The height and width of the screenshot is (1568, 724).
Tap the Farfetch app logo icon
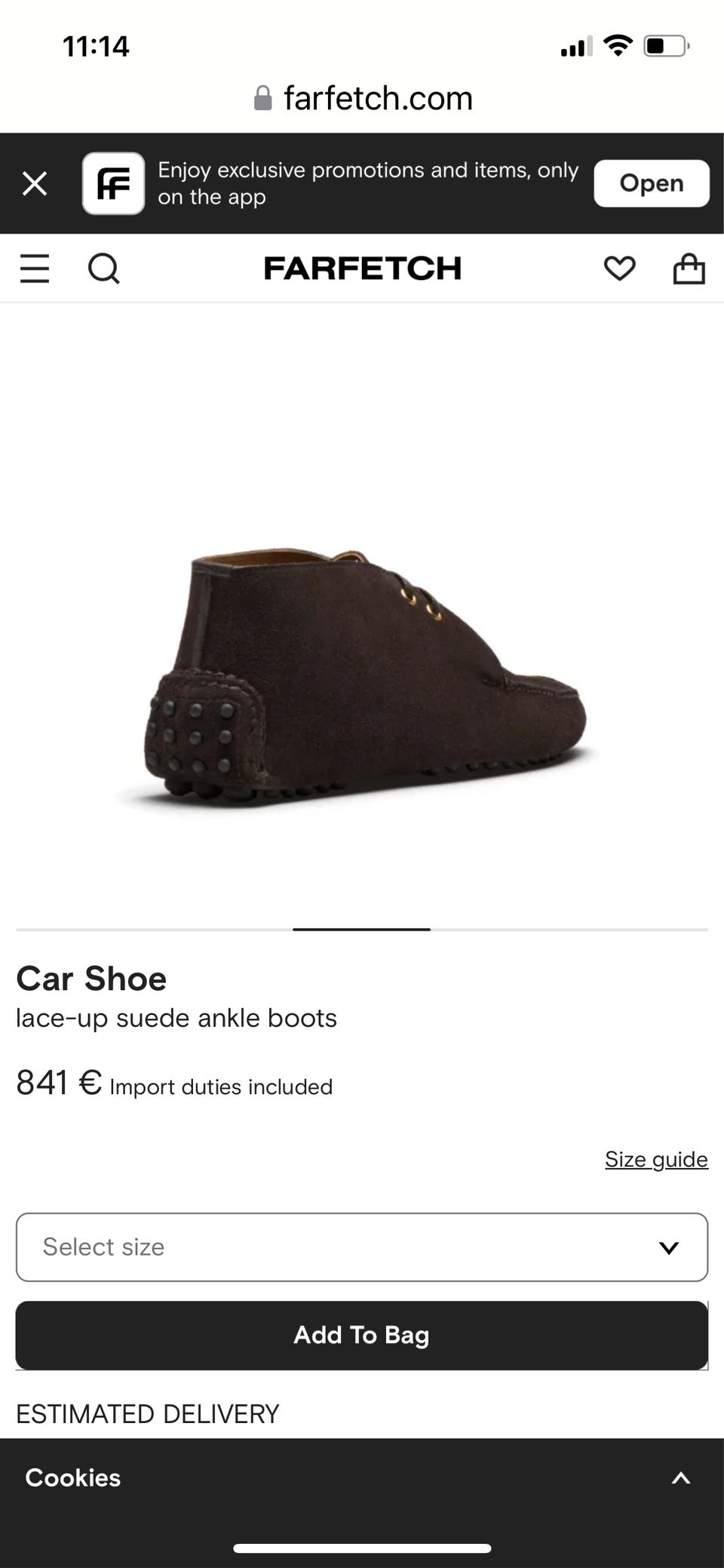113,183
